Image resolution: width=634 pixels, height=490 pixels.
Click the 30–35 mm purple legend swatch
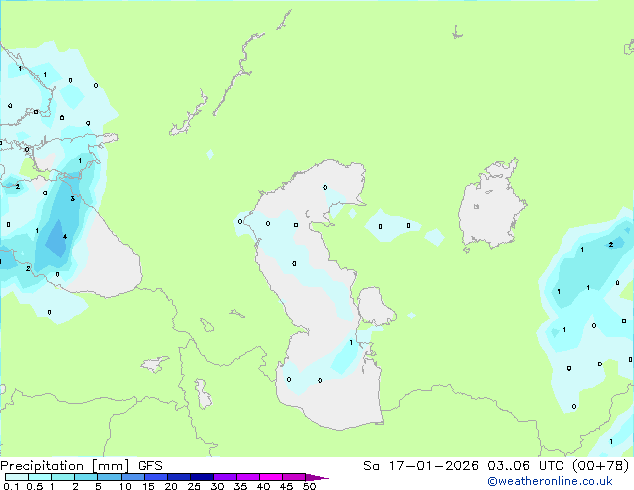tap(225, 477)
